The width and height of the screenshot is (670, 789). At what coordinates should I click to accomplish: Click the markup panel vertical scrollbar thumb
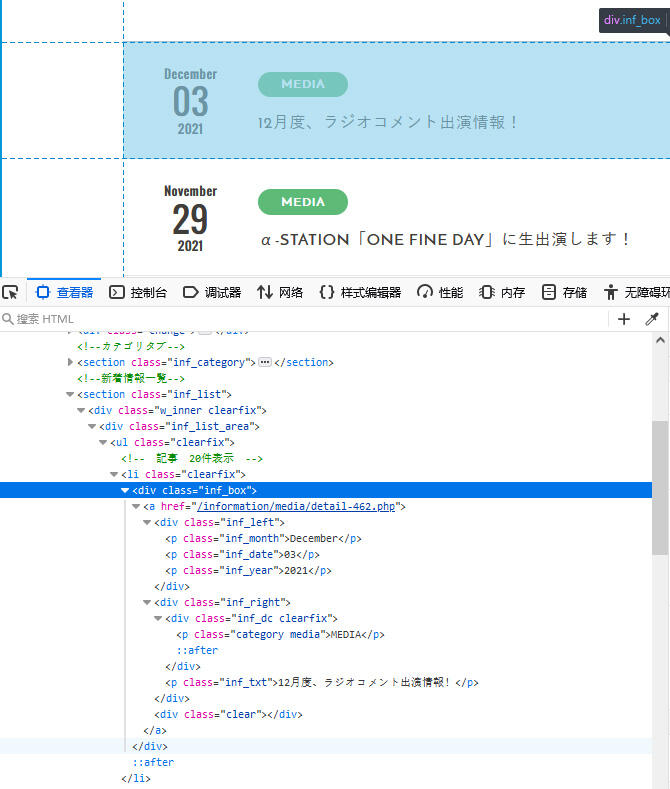coord(660,488)
